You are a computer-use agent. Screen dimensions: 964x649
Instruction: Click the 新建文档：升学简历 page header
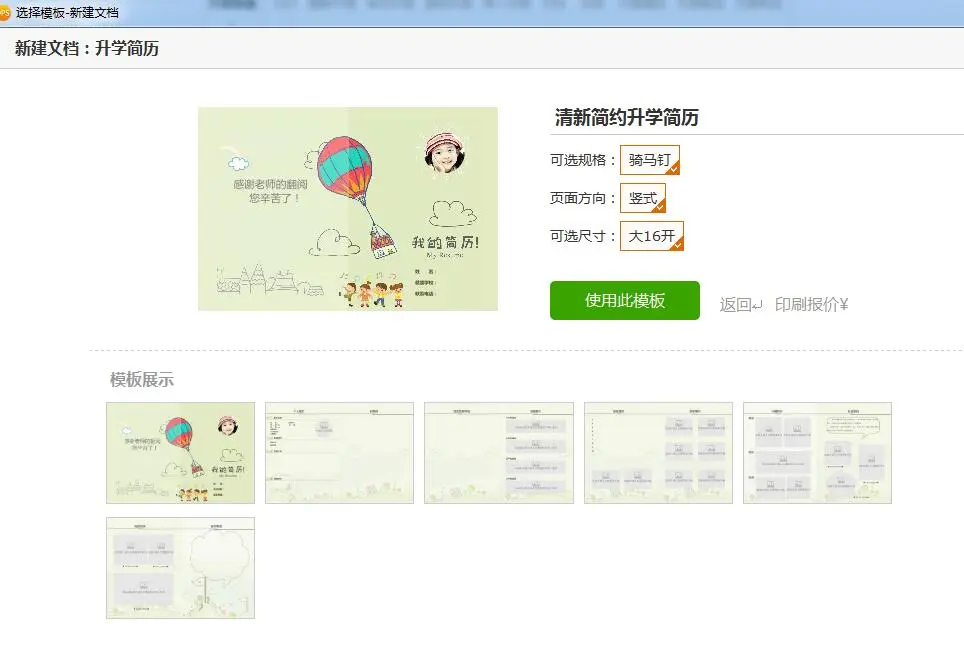(86, 47)
